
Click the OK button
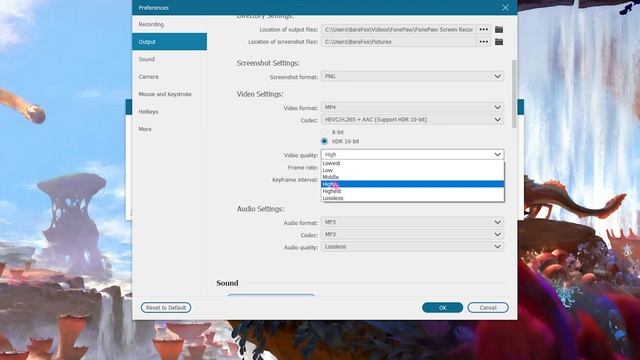tap(442, 307)
